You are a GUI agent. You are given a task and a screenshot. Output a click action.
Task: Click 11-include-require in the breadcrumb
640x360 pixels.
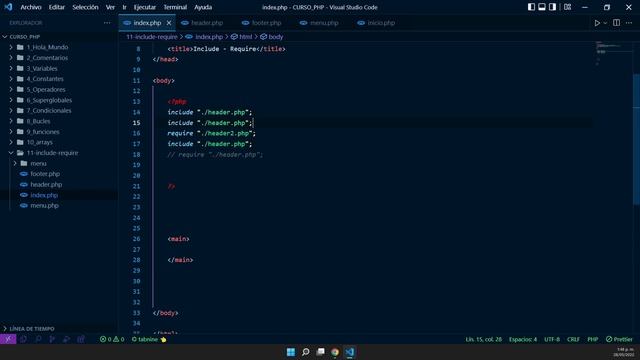pos(151,37)
